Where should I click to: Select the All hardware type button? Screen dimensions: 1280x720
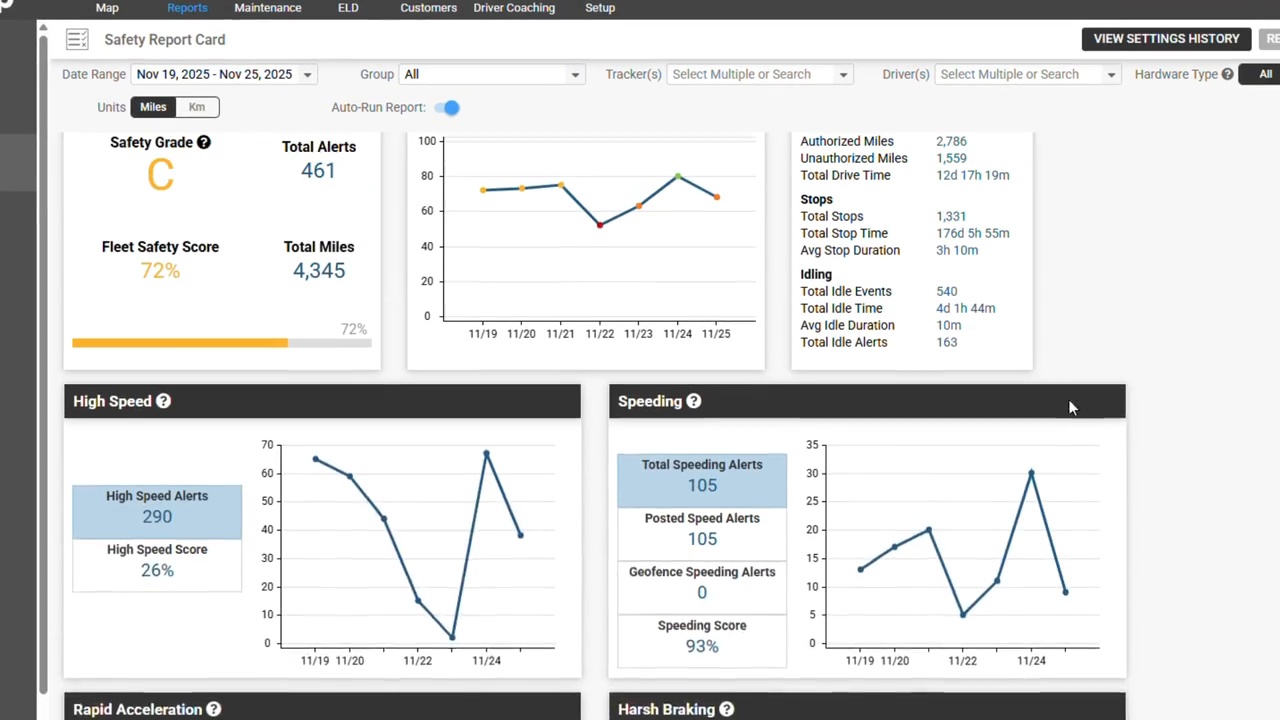1262,74
